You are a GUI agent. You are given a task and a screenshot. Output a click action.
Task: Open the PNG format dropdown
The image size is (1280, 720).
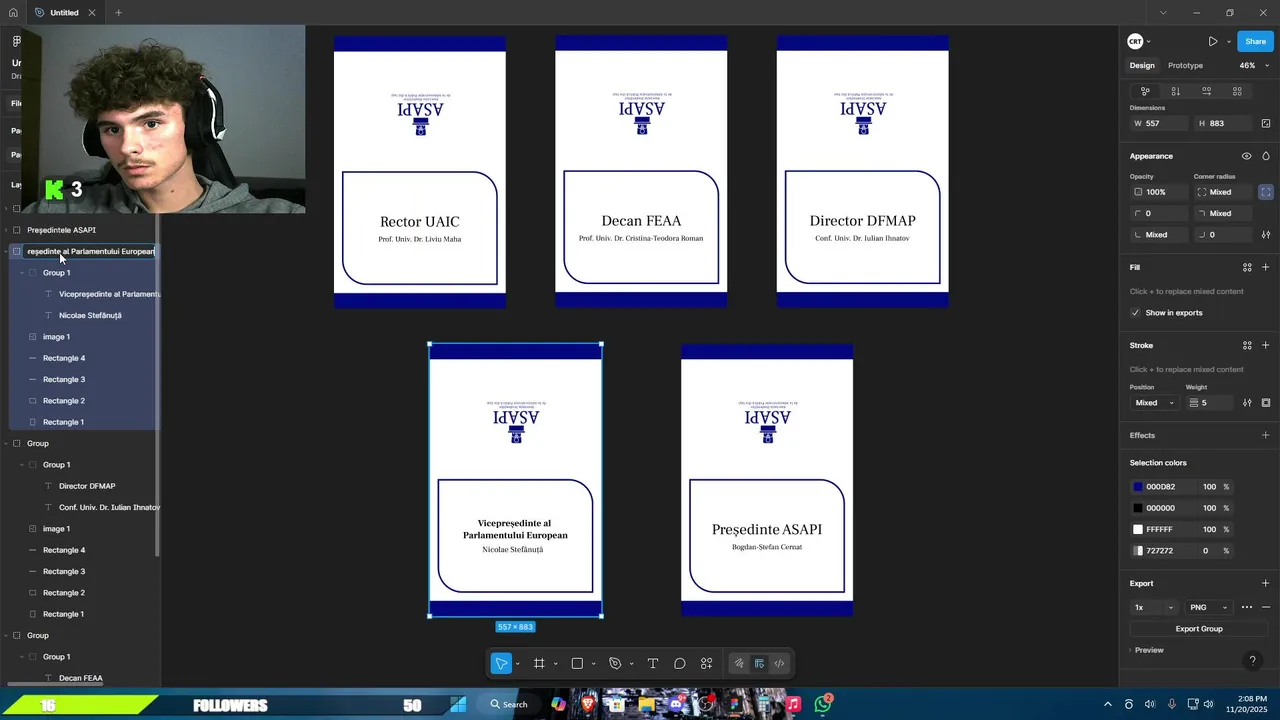pos(1208,607)
